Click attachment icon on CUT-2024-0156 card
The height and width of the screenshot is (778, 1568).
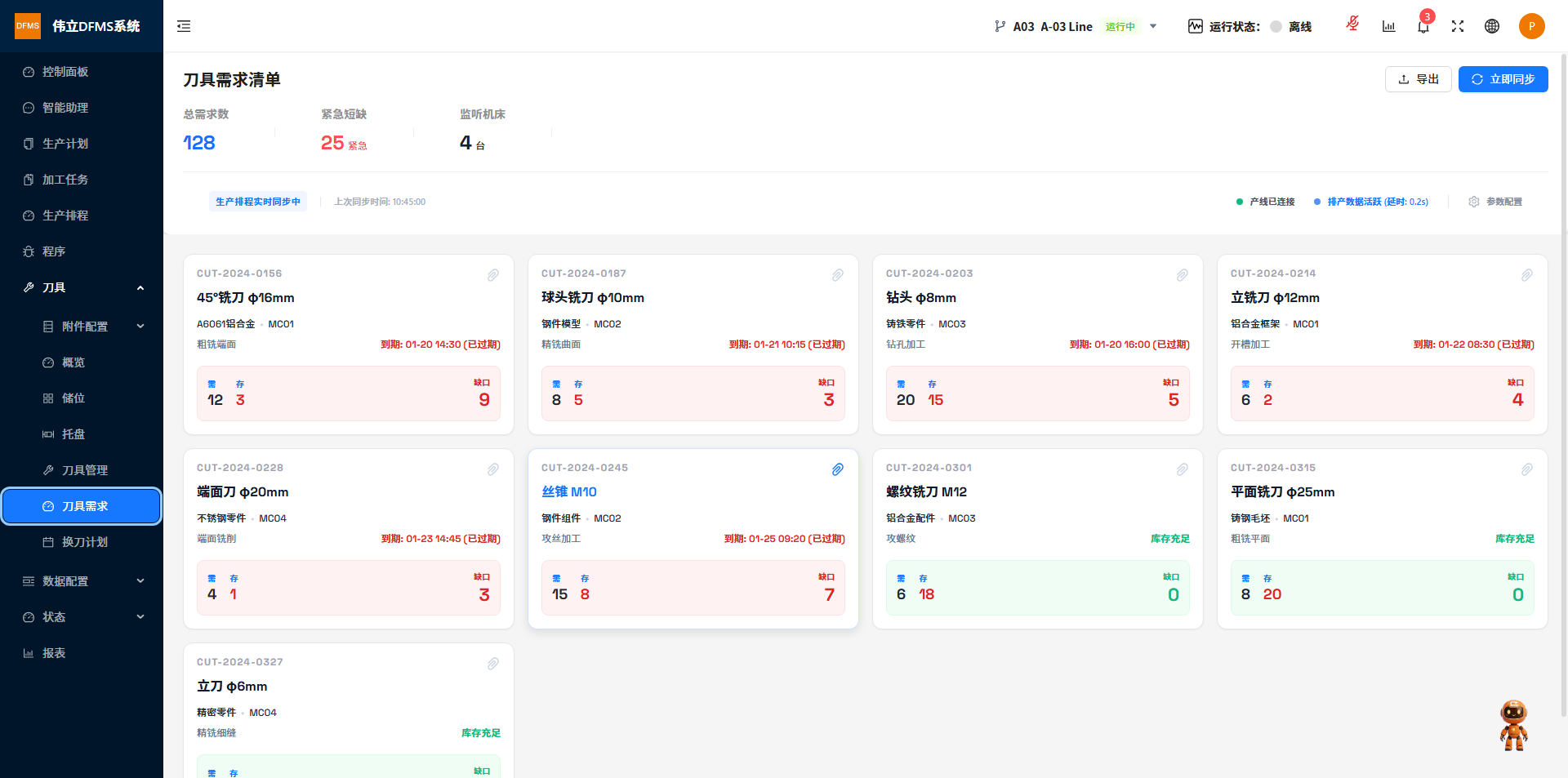tap(493, 275)
